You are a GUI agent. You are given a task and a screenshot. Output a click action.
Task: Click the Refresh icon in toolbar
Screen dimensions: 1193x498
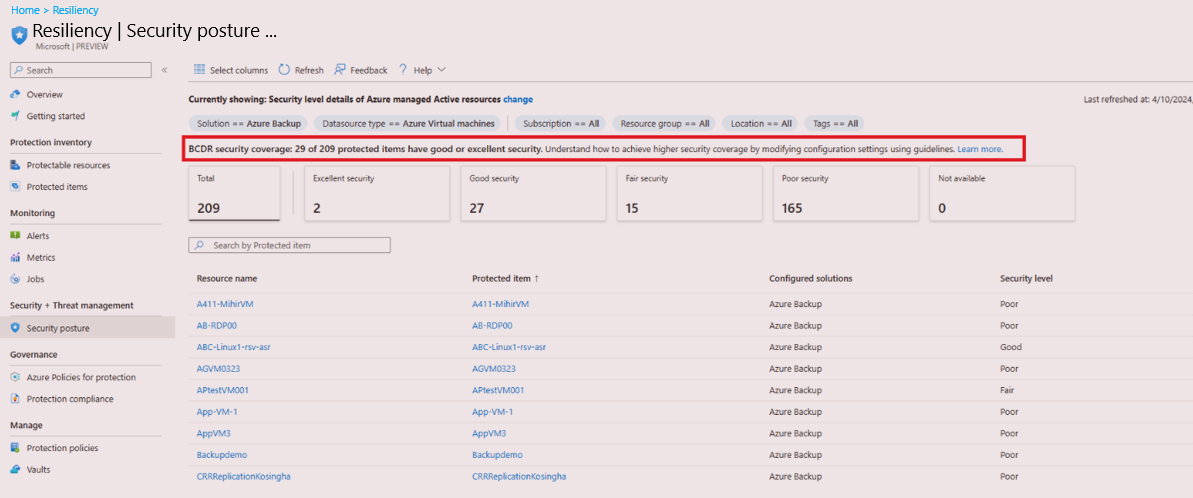tap(285, 70)
